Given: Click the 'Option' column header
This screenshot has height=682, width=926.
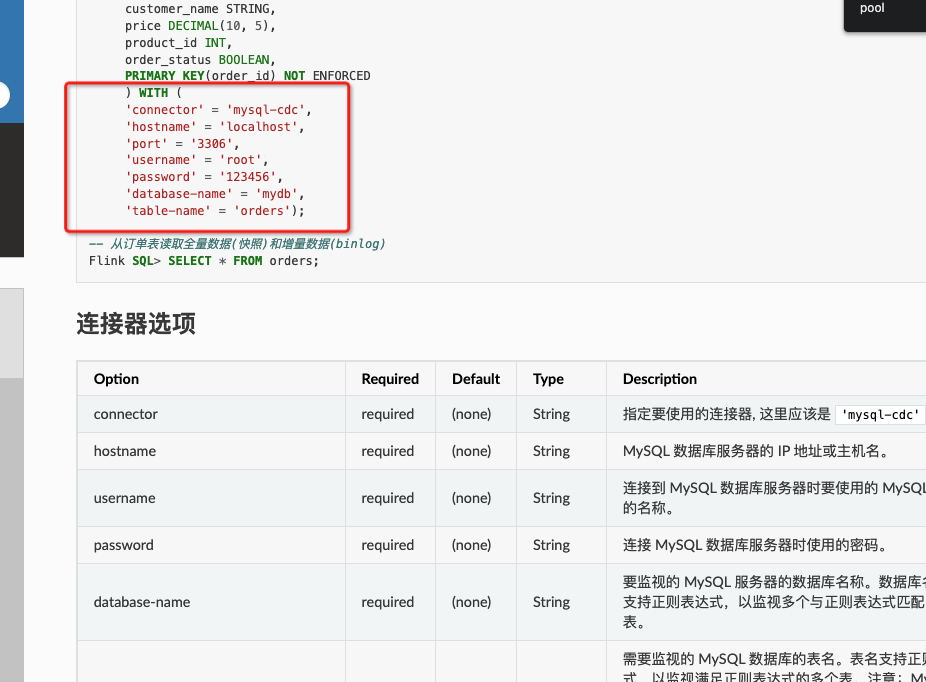Looking at the screenshot, I should (x=116, y=379).
